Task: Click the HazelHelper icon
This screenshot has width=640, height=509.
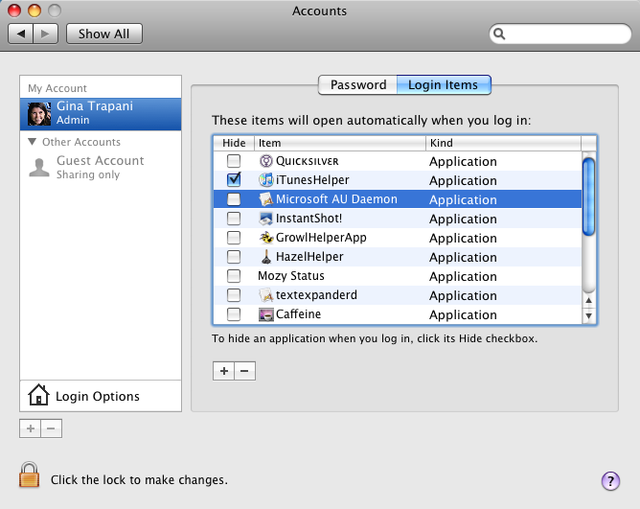Action: pos(266,257)
